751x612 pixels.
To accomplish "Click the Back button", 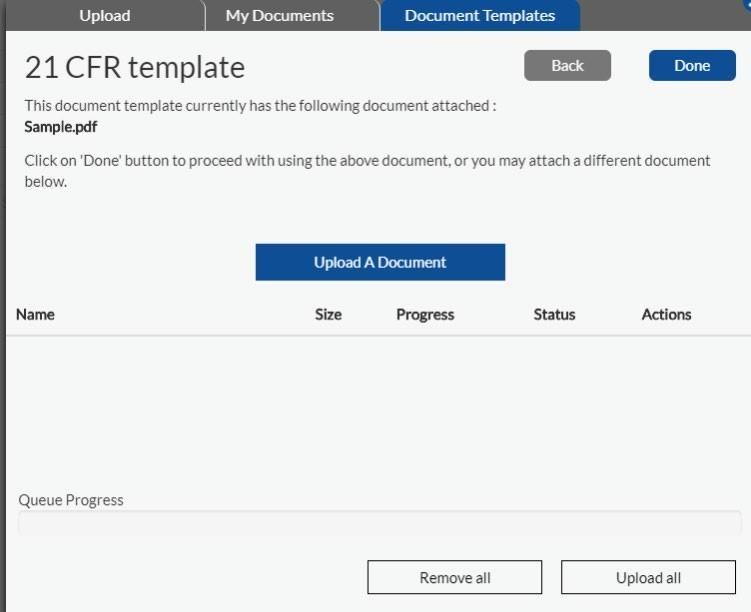I will tap(567, 66).
